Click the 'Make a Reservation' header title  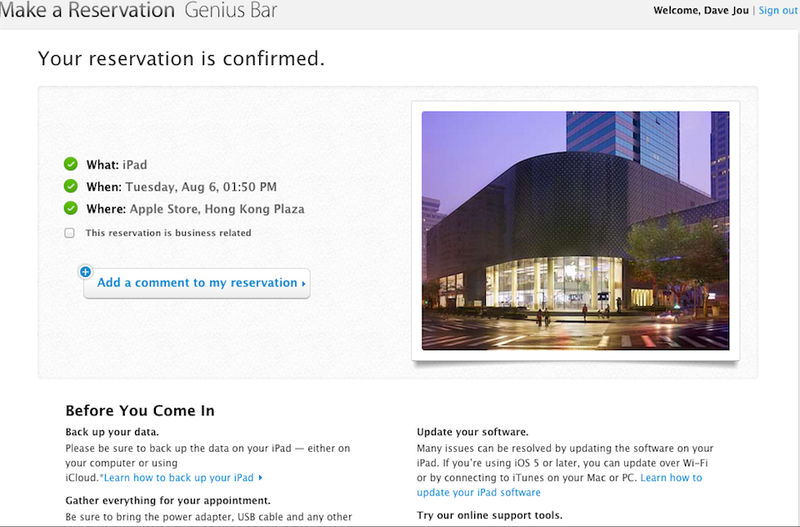point(87,10)
